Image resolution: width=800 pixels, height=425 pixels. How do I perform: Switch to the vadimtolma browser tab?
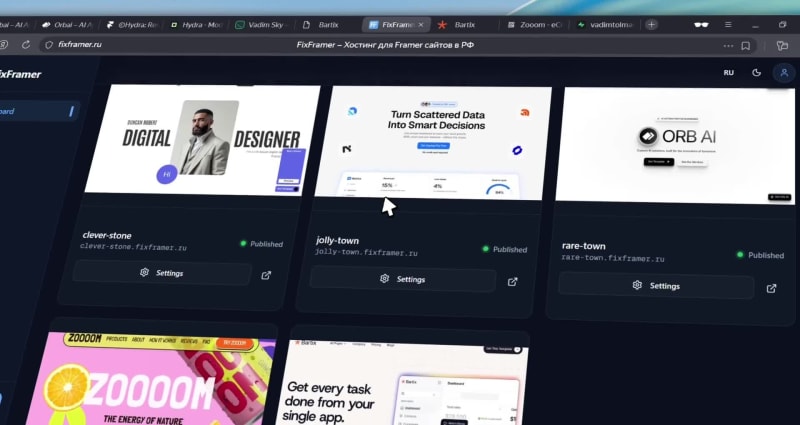(x=606, y=24)
